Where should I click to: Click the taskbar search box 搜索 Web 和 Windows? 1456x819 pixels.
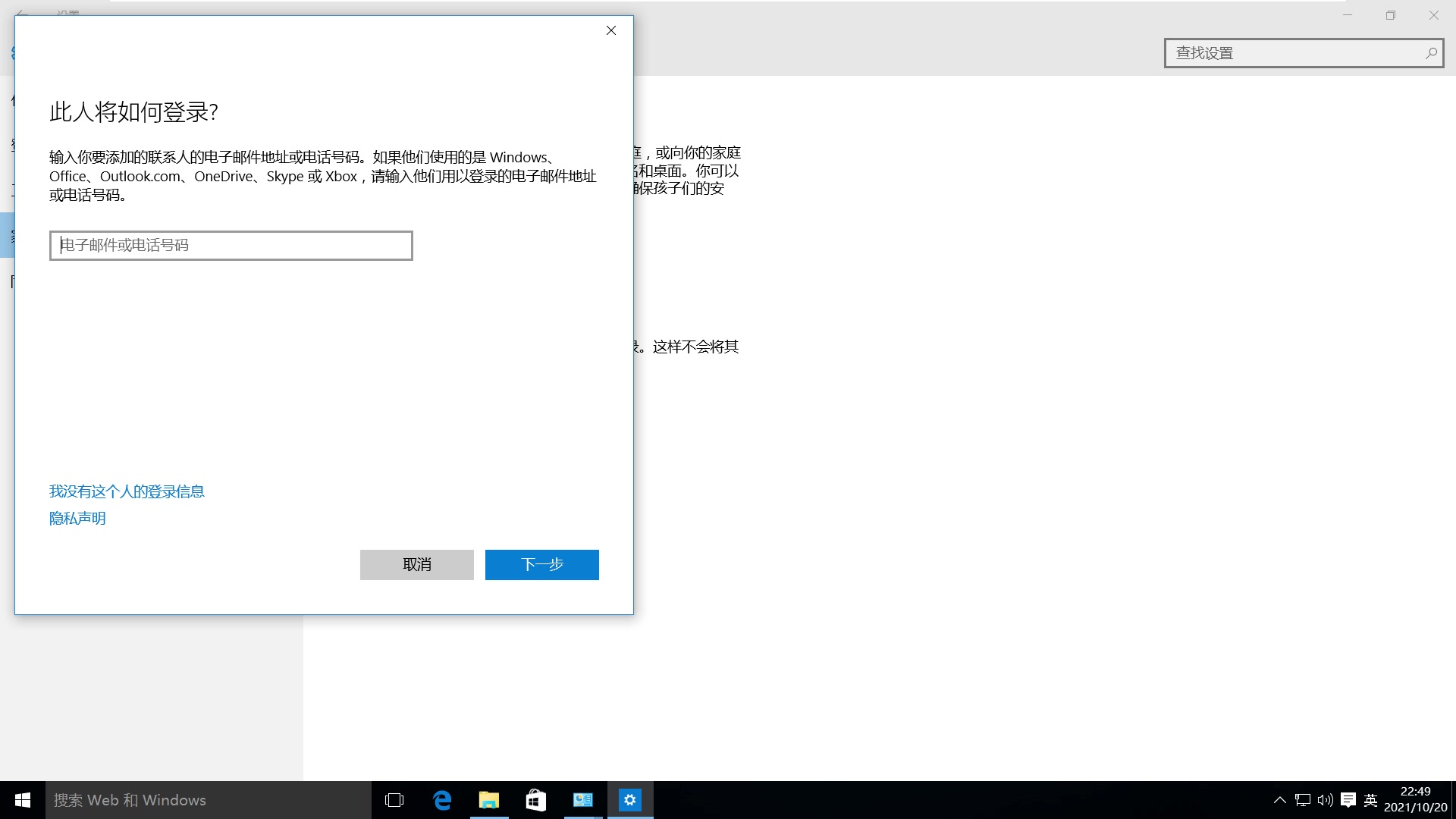click(x=209, y=800)
